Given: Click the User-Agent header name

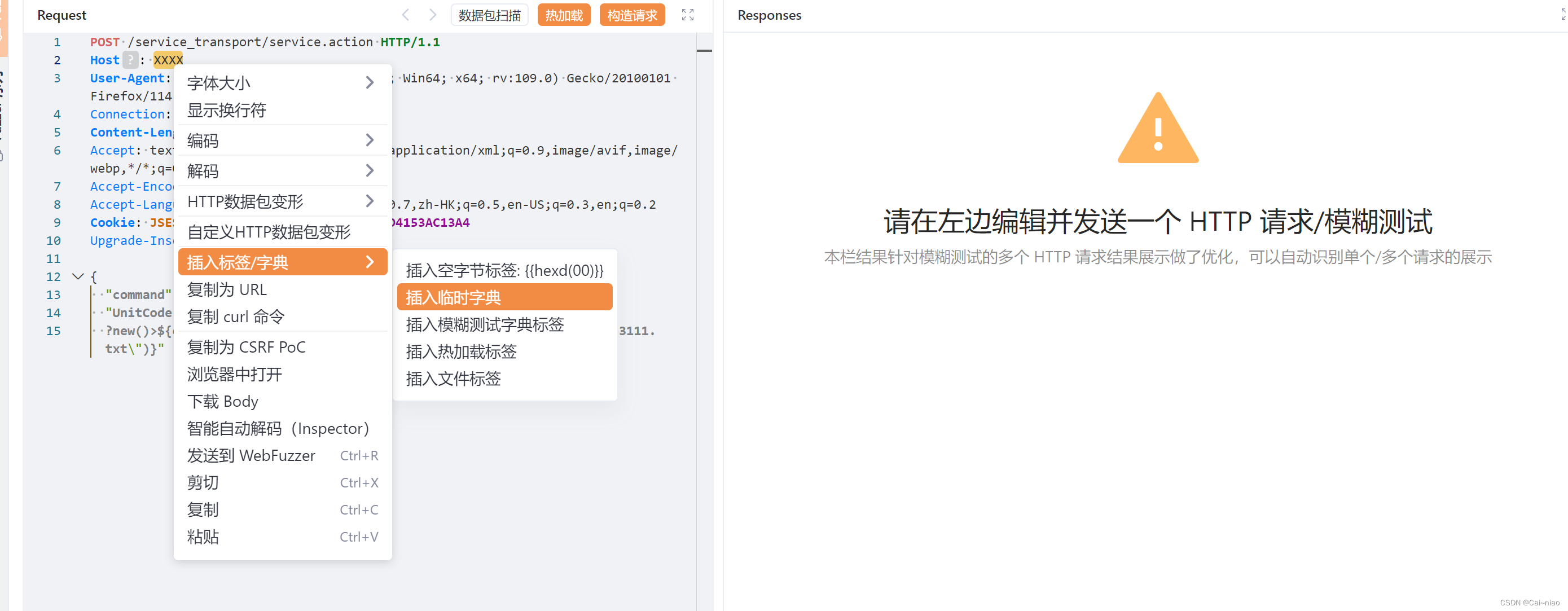Looking at the screenshot, I should (x=127, y=78).
